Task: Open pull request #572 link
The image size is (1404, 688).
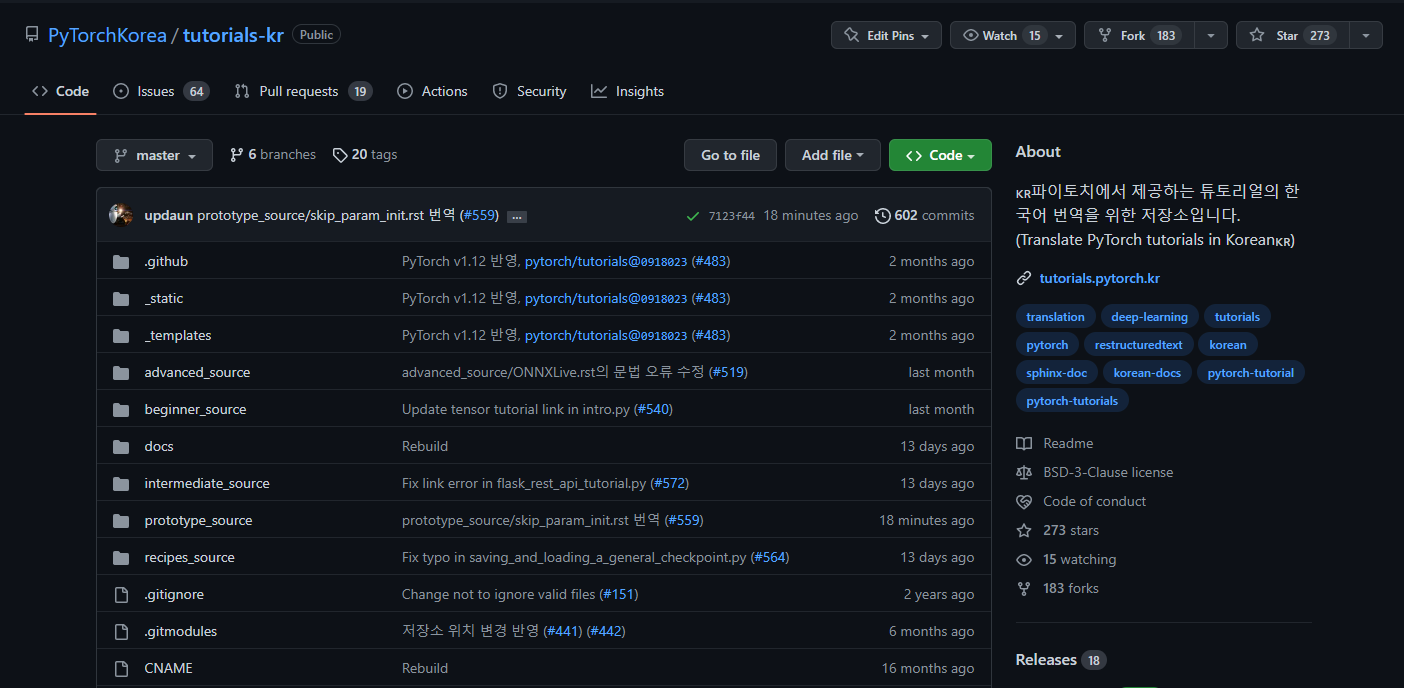Action: click(669, 483)
